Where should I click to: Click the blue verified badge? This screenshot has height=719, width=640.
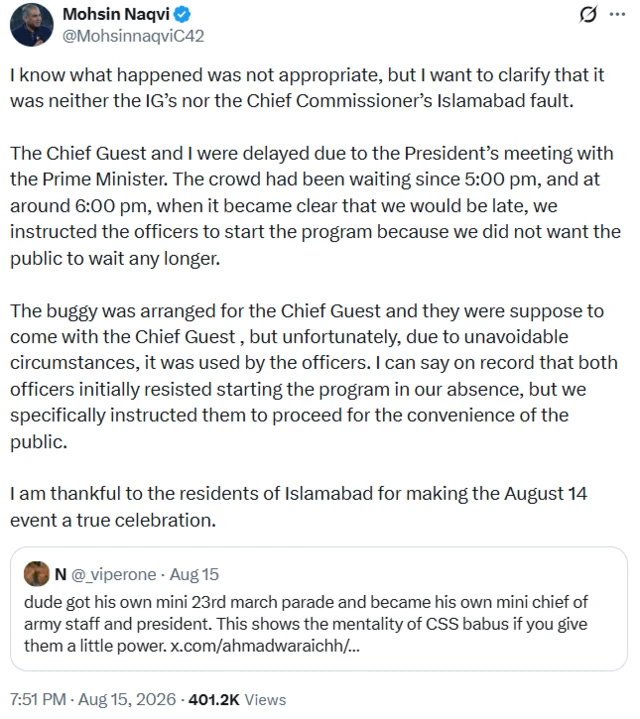tap(182, 15)
